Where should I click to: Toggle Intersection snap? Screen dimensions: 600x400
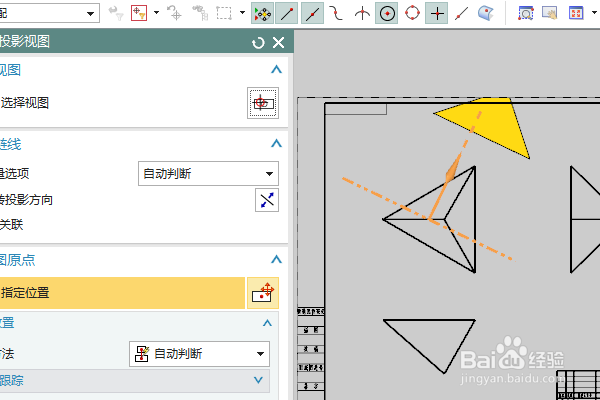pyautogui.click(x=362, y=13)
